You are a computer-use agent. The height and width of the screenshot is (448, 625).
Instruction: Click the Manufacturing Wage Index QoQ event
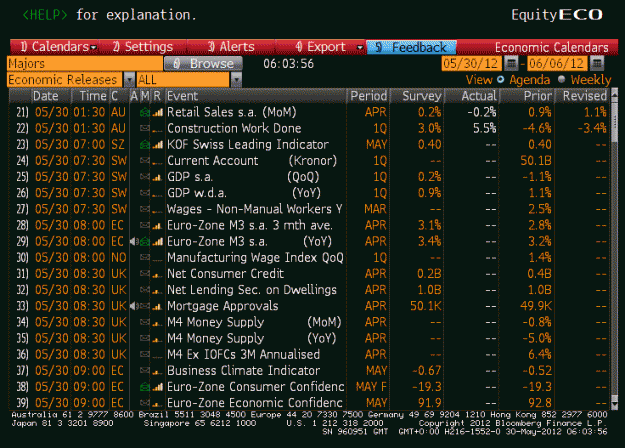coord(255,257)
